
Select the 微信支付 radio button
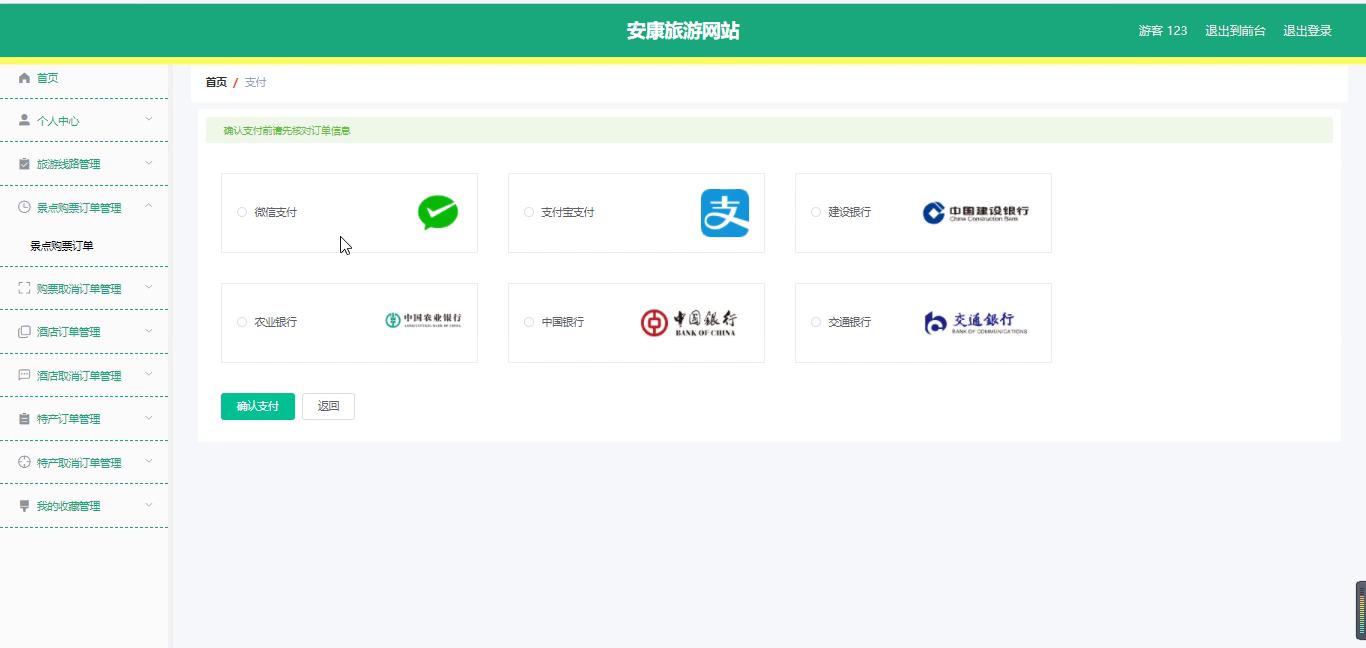click(242, 212)
